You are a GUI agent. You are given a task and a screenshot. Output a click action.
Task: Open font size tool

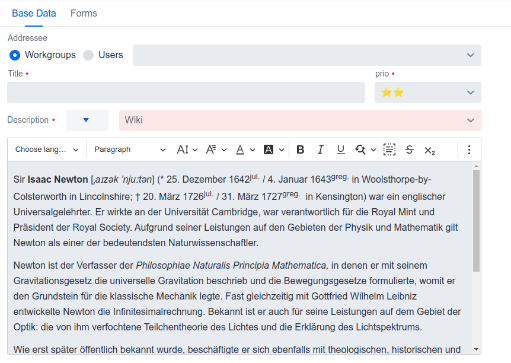(183, 150)
